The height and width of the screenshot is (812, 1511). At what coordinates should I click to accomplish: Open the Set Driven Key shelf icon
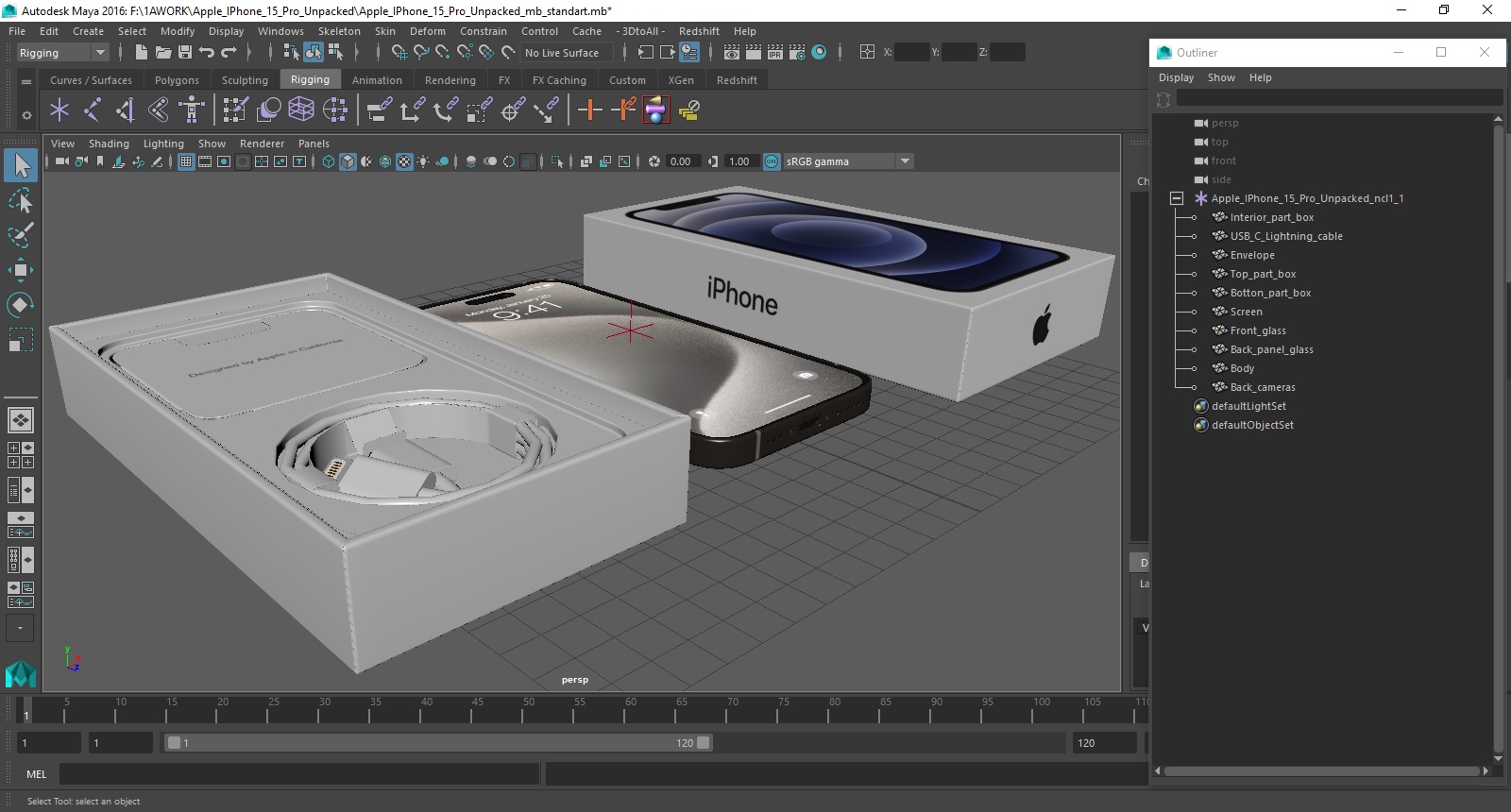coord(623,110)
